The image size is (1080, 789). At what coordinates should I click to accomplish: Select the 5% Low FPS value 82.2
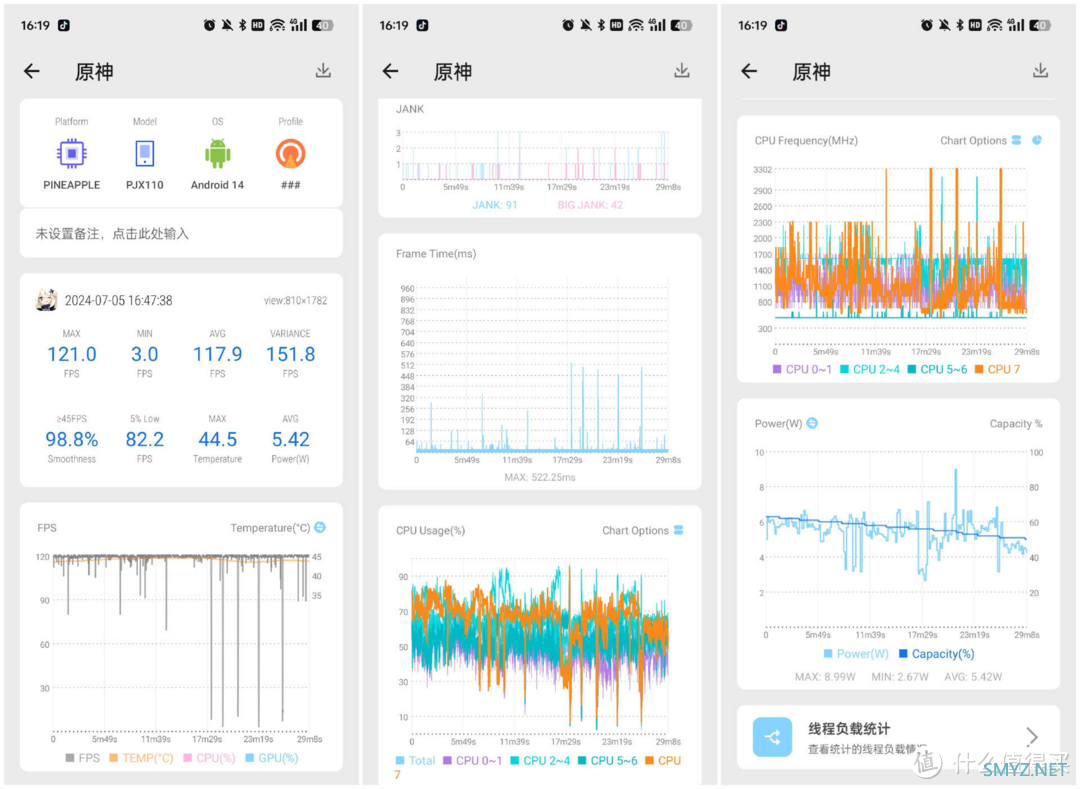tap(145, 439)
